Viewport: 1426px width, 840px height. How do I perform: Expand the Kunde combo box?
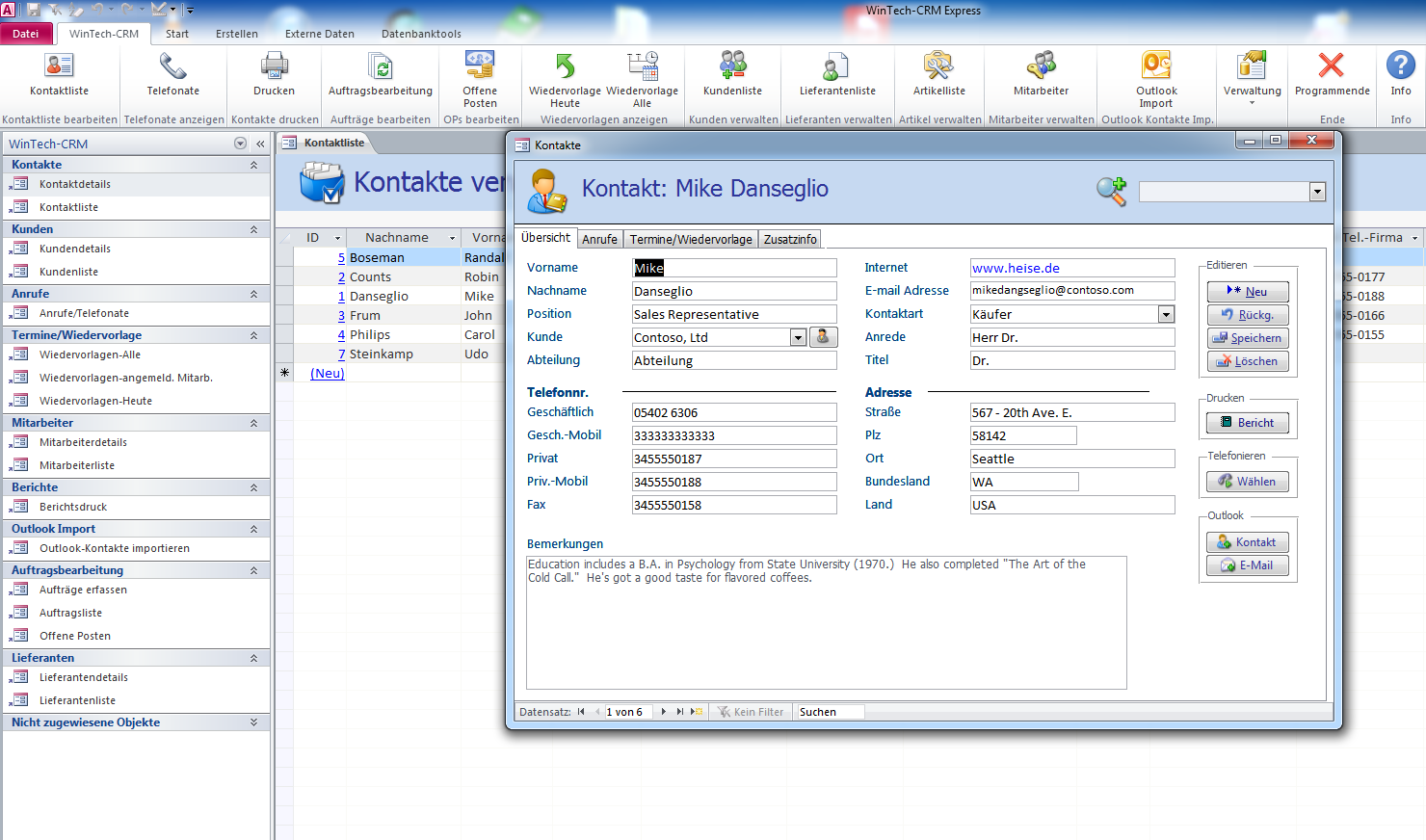798,337
